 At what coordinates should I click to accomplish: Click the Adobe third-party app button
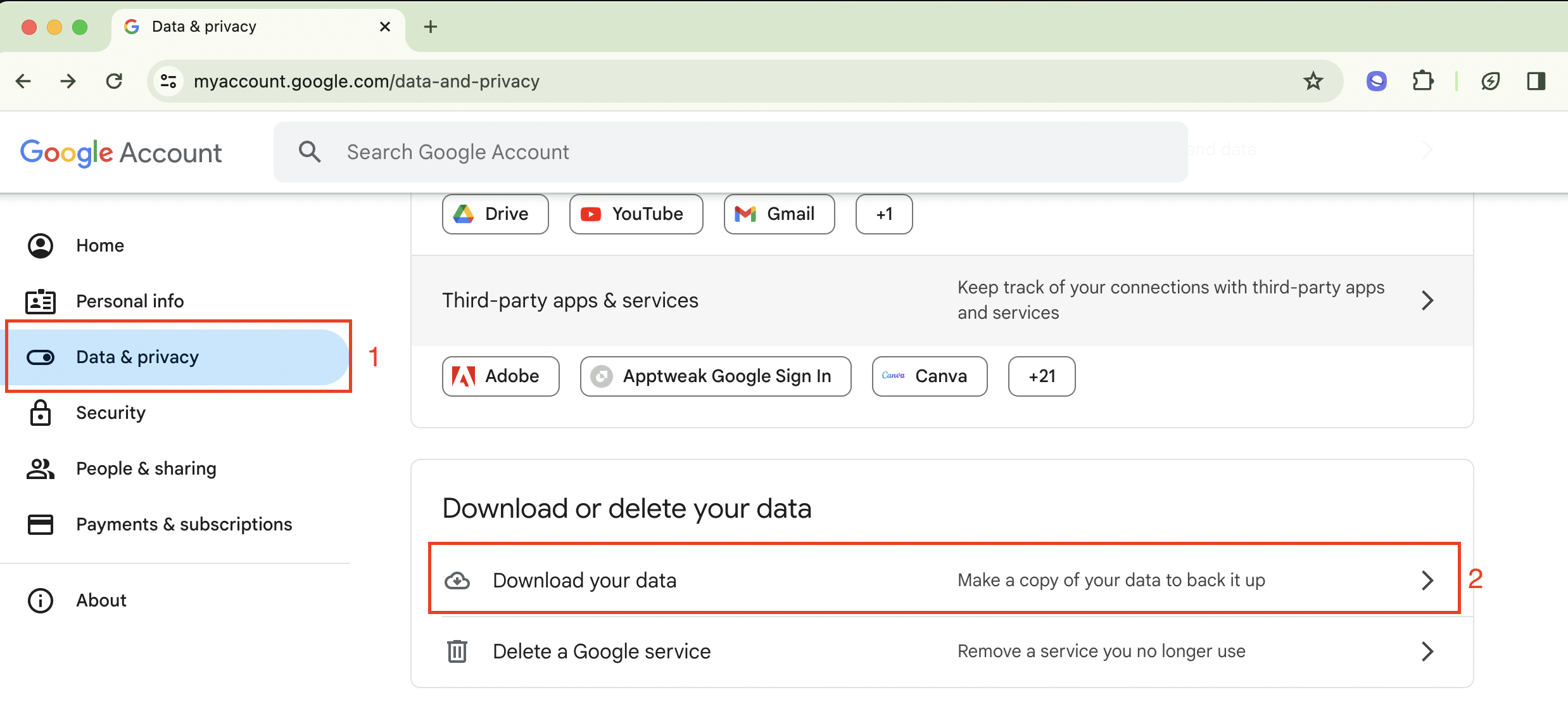[498, 376]
